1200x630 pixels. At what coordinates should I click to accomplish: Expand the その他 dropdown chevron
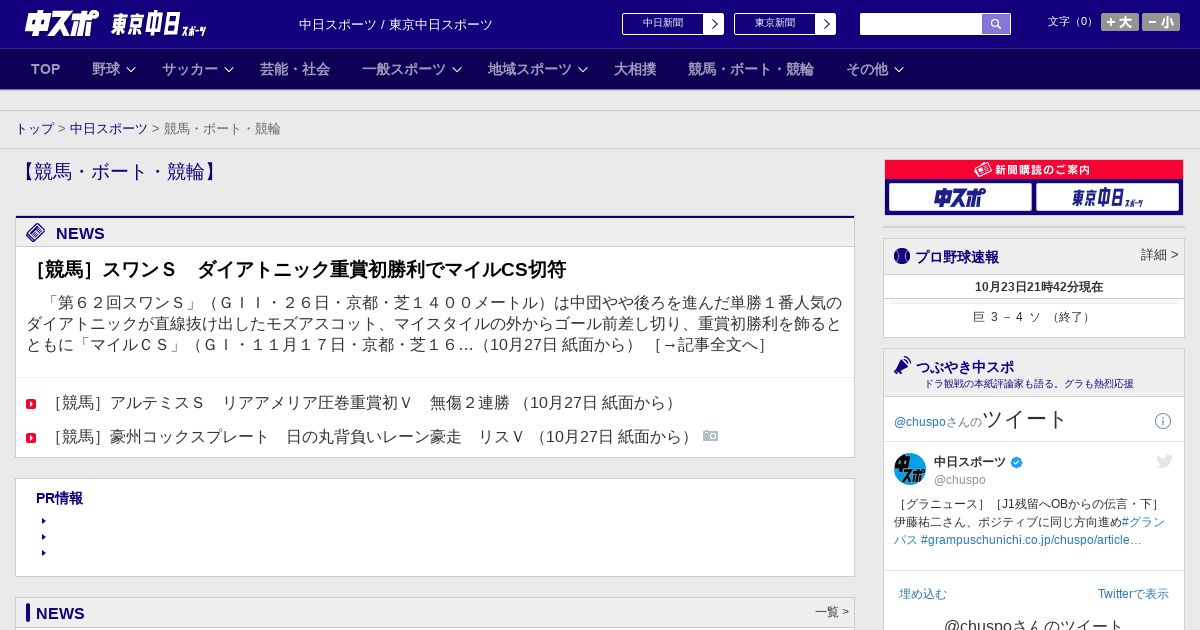point(899,70)
